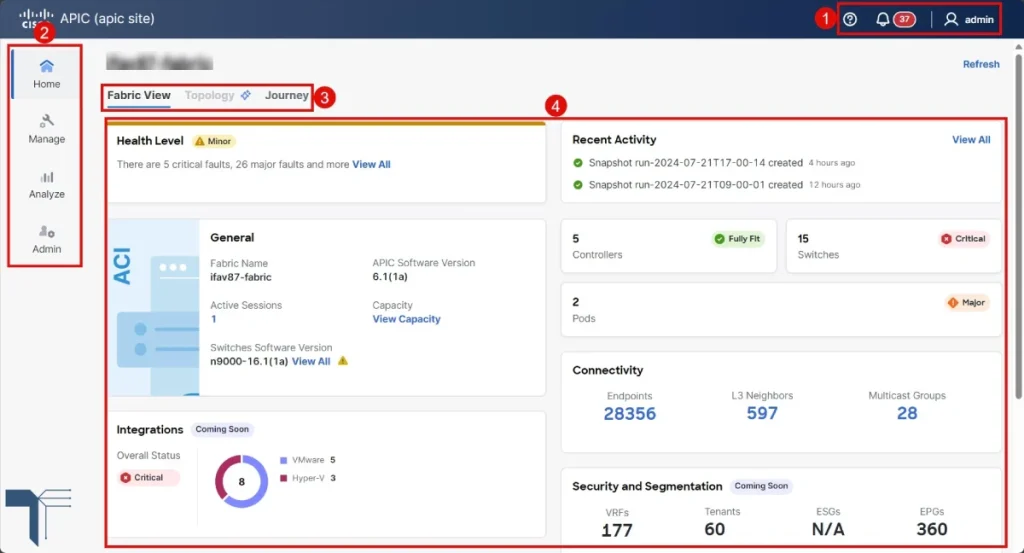Click the green check on 09-00-01 snapshot

coord(577,185)
